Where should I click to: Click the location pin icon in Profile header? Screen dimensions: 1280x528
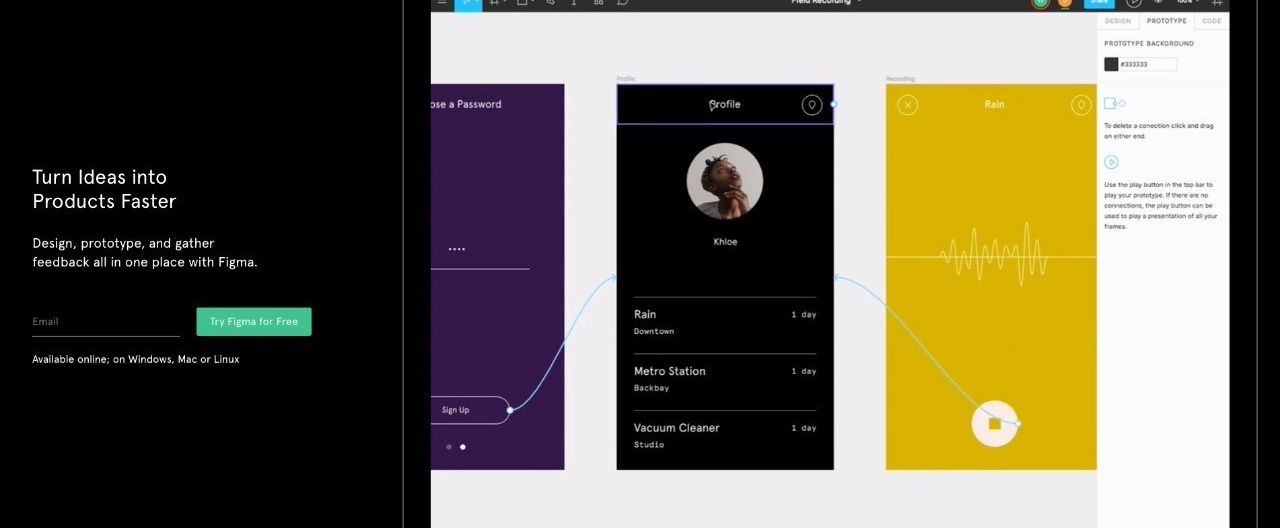pos(812,104)
